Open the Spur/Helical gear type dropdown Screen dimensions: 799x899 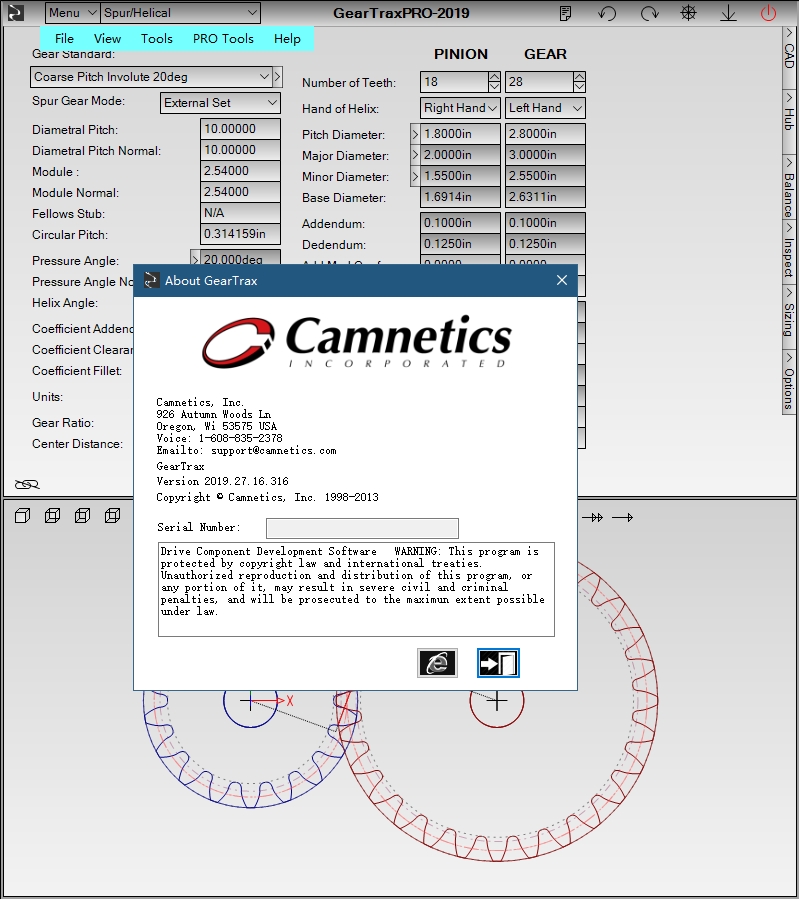click(180, 13)
